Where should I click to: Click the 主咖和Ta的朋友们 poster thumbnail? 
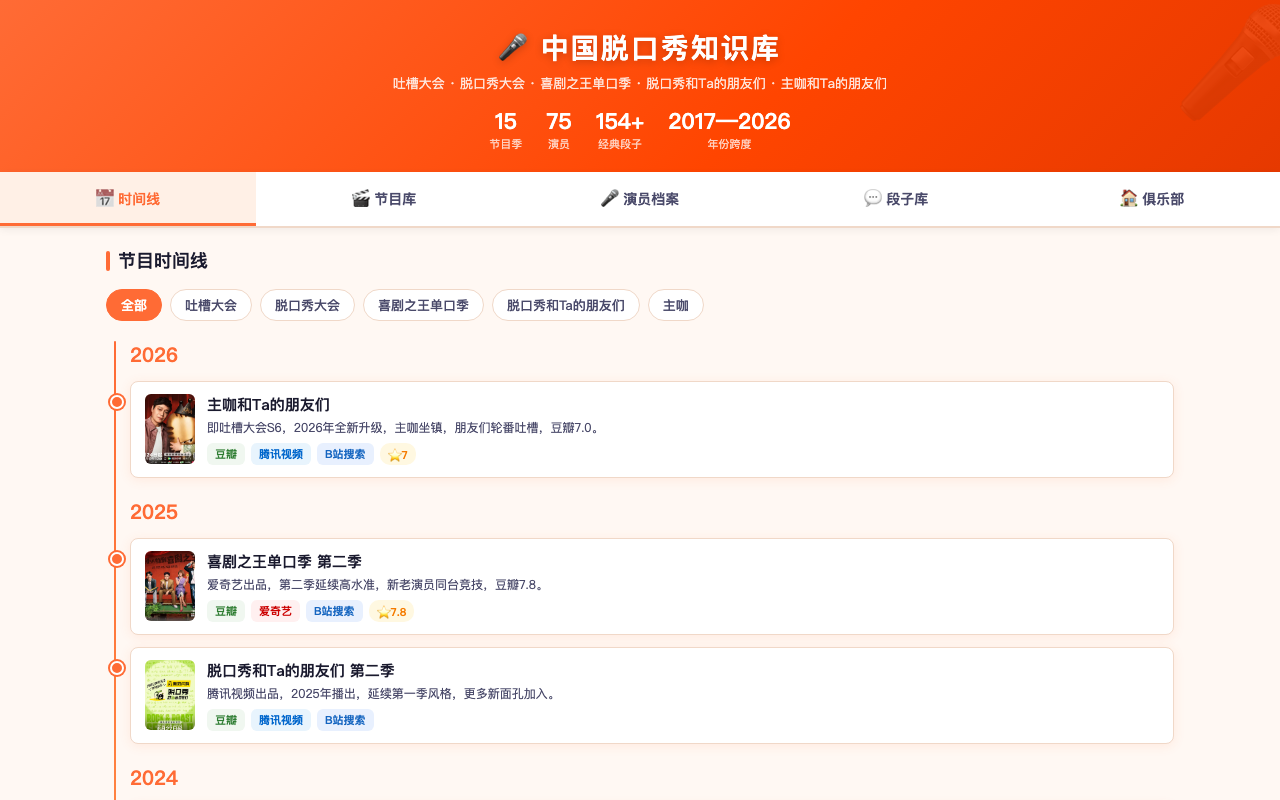[x=170, y=429]
